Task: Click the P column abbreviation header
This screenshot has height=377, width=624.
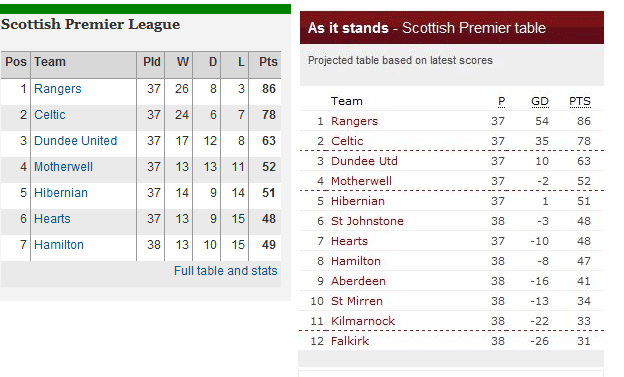Action: [x=501, y=102]
